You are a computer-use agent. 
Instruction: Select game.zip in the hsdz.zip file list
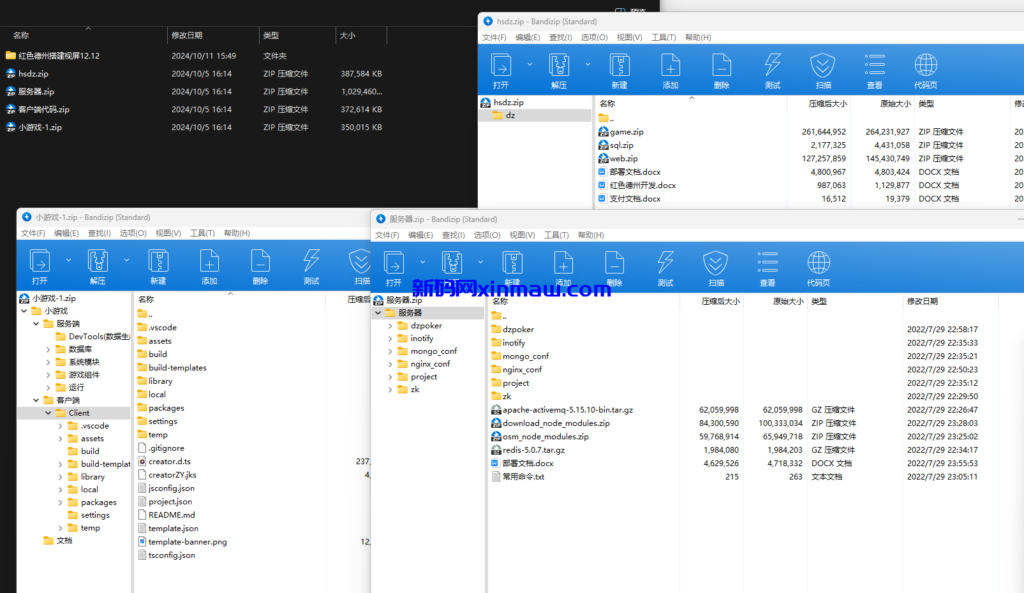pos(626,131)
